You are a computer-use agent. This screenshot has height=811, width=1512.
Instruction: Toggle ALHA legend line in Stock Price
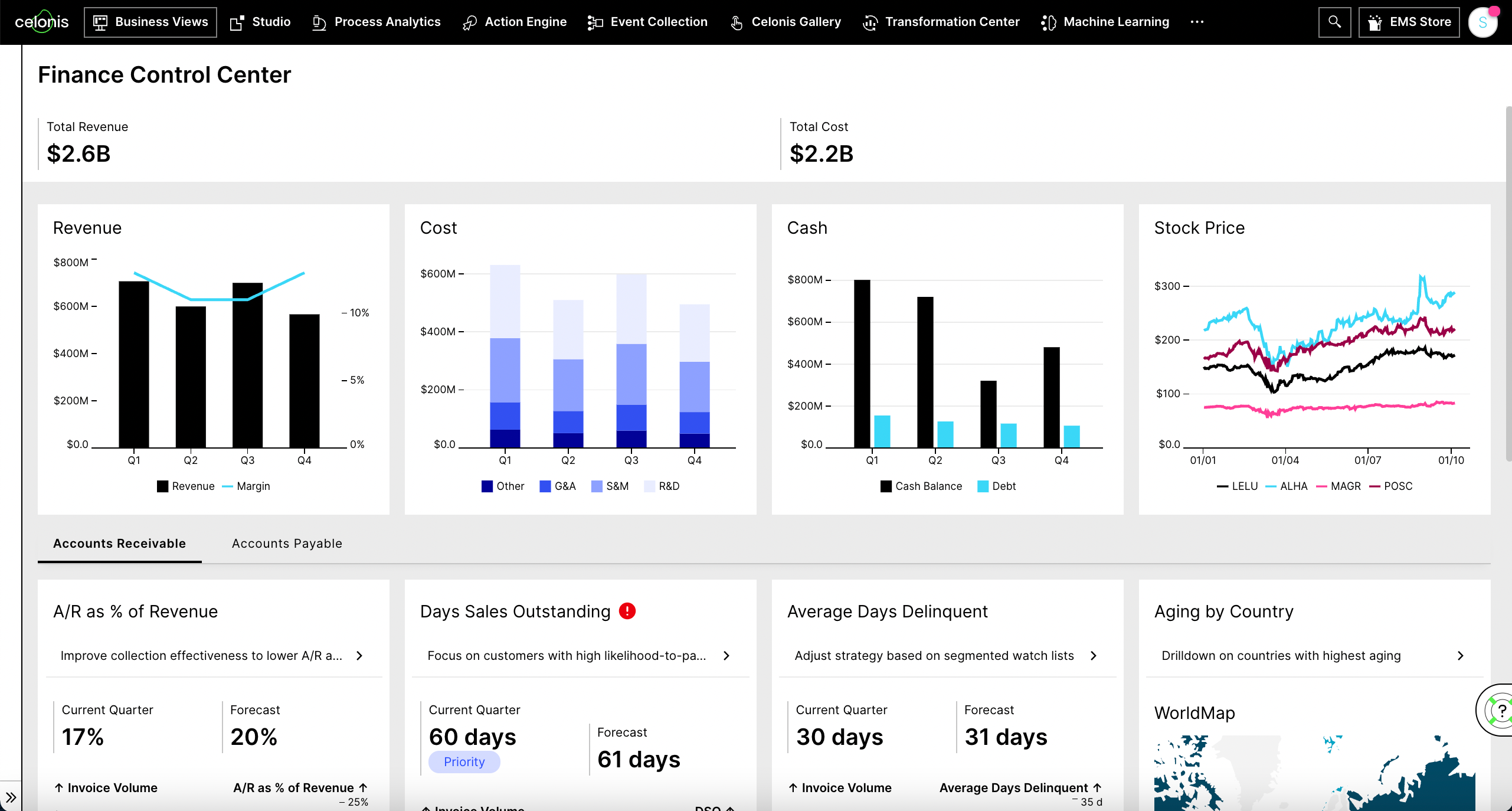coord(1271,486)
